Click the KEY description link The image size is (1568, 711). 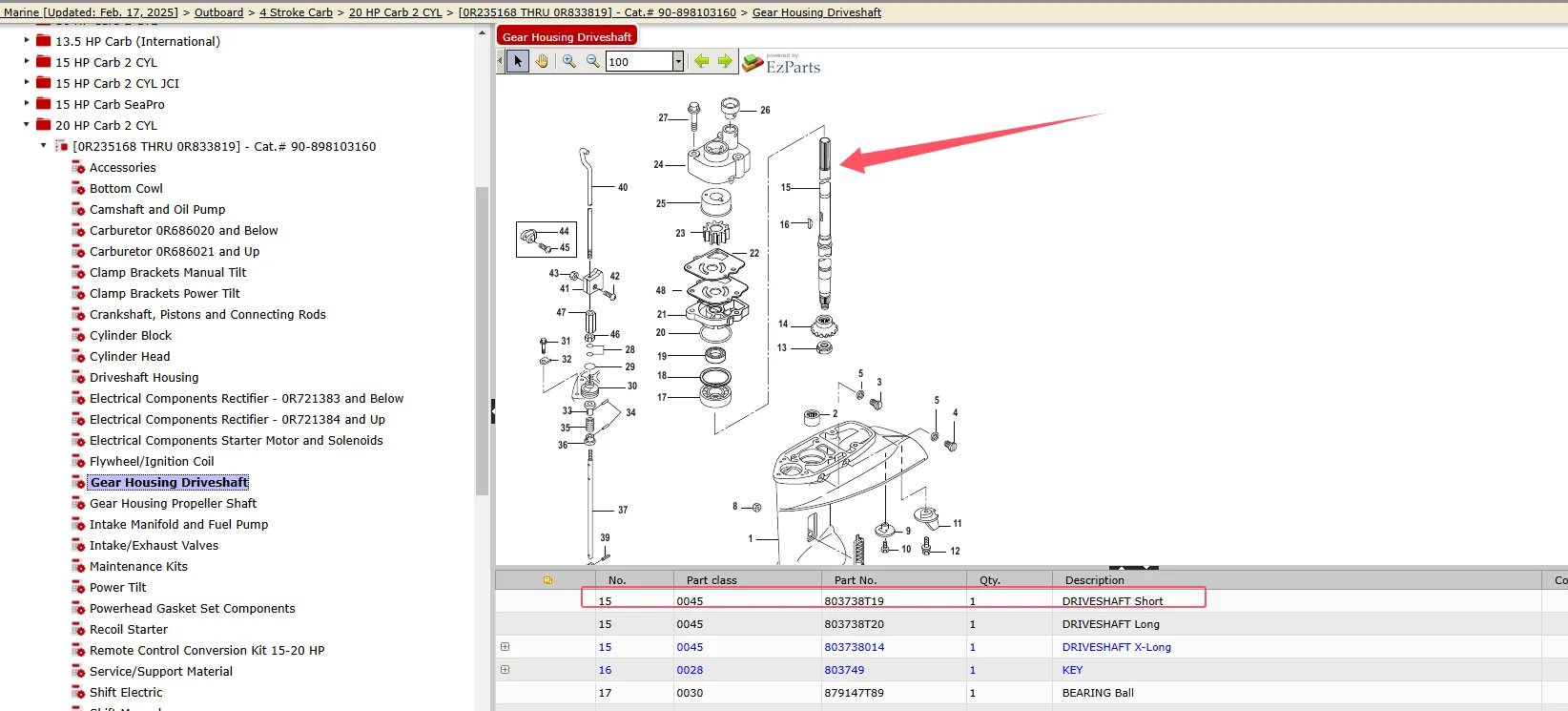[1073, 670]
